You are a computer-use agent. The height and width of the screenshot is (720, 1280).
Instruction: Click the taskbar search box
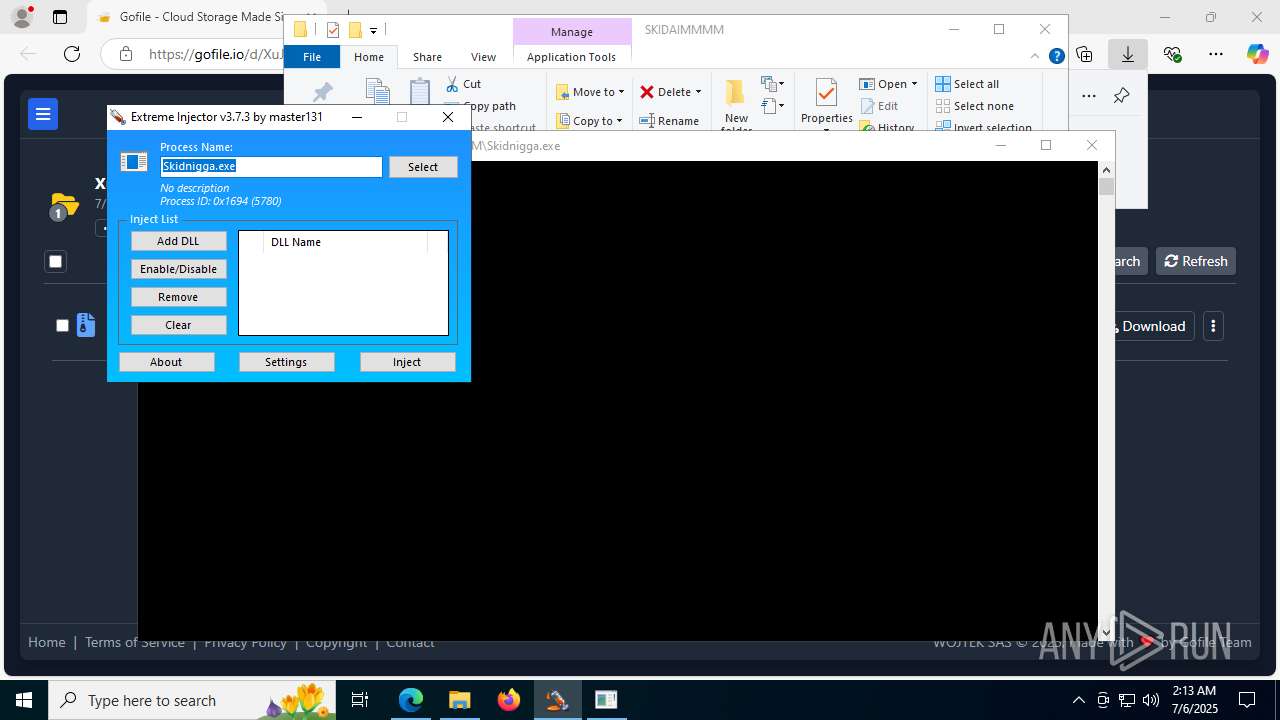click(190, 700)
